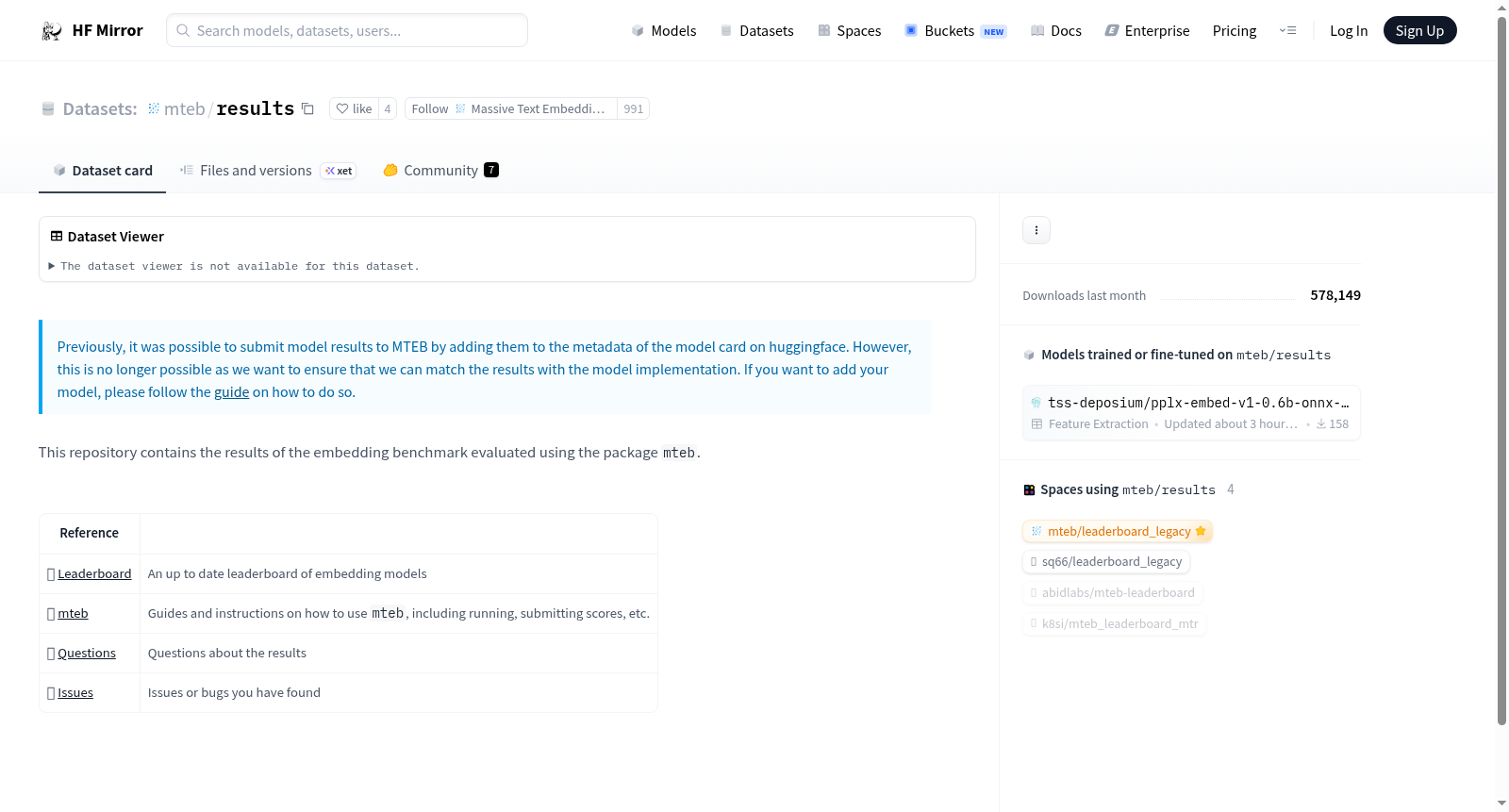Open the Leaderboard reference link

(94, 573)
